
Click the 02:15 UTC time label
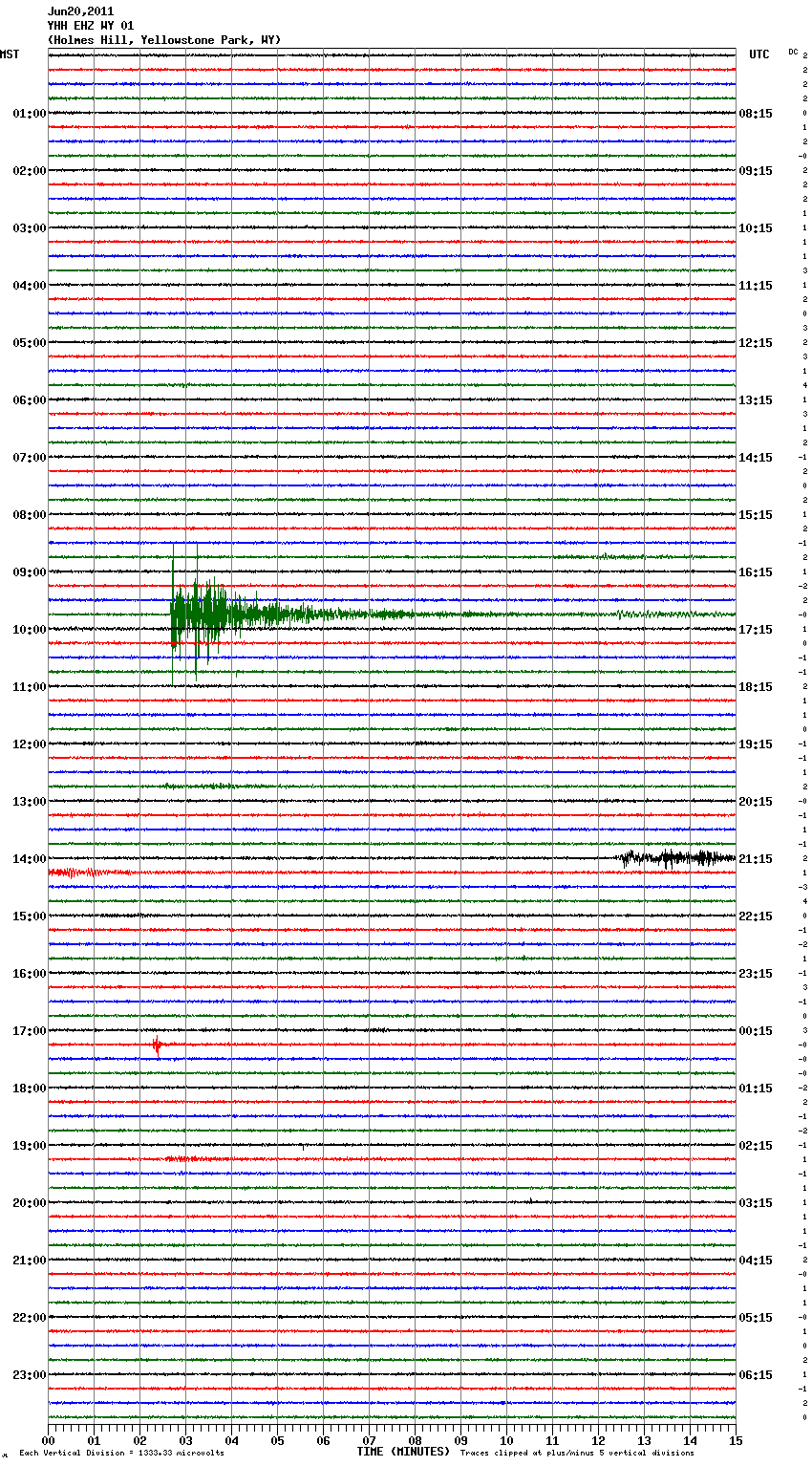click(x=756, y=1146)
